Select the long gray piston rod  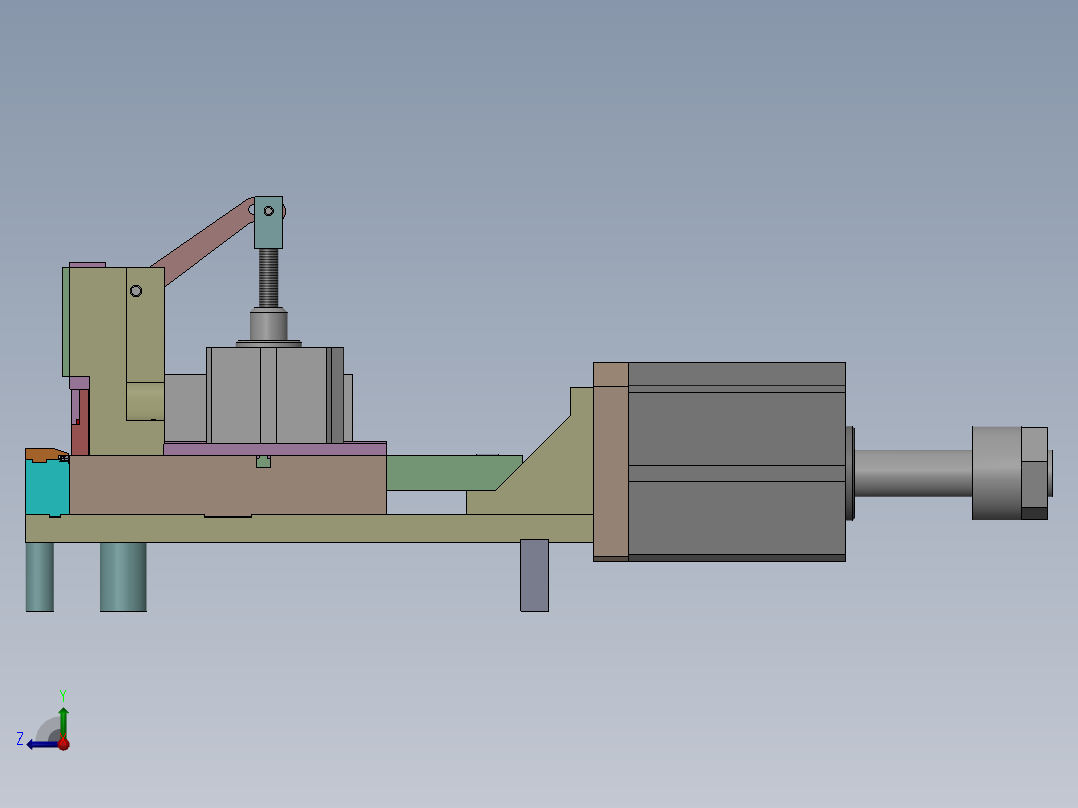pos(913,473)
